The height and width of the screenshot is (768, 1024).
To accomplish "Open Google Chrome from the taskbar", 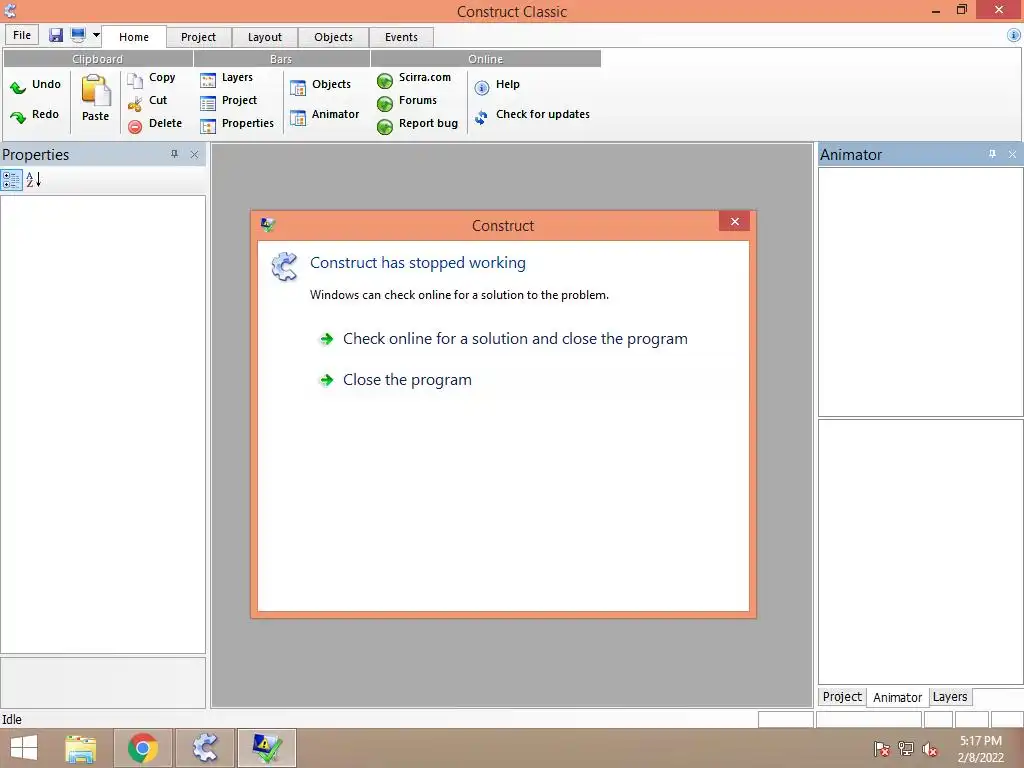I will (143, 748).
